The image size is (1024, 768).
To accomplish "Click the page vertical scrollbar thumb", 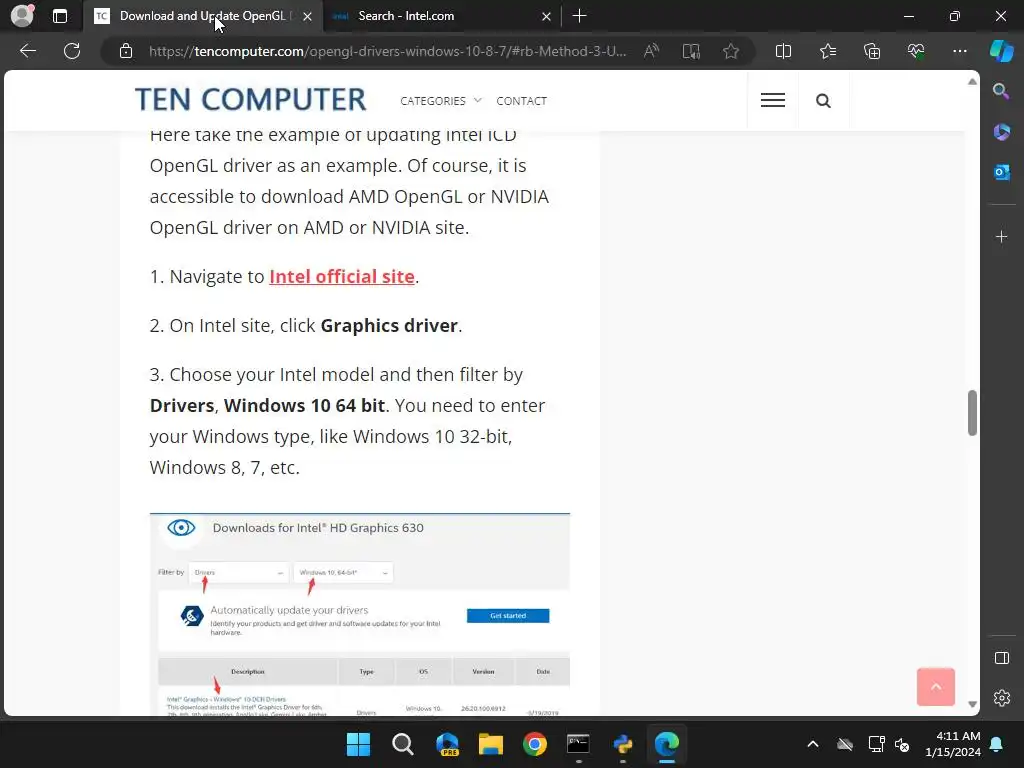I will pos(972,413).
